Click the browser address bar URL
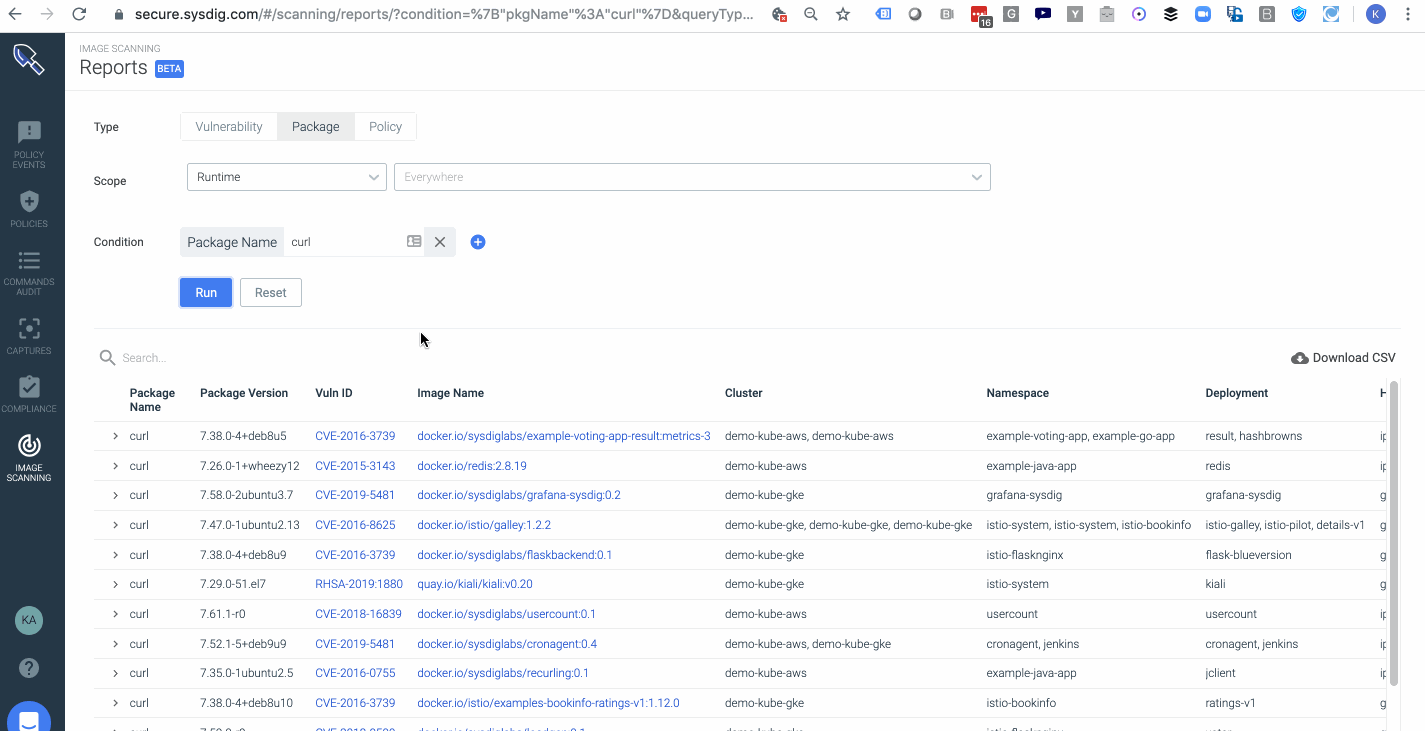Screen dimensions: 1425x731 tap(443, 15)
